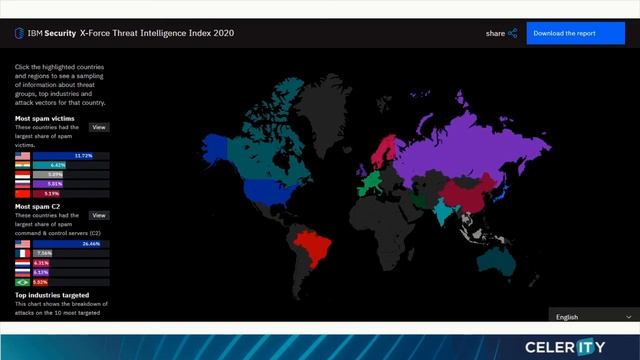The image size is (640, 360).
Task: Click the 'Top industries targeted' heading
Action: click(x=52, y=295)
